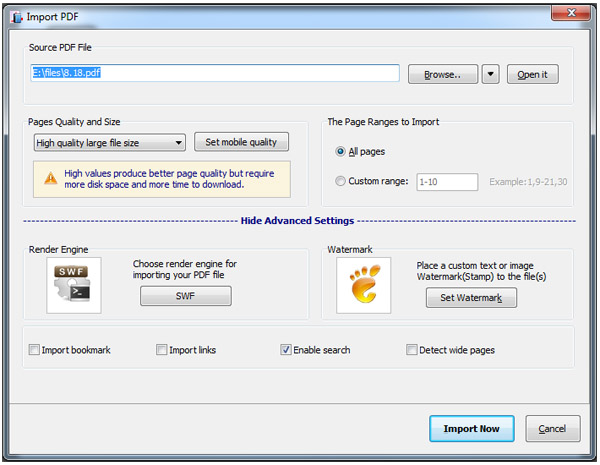
Task: Enable the Import bookmark checkbox
Action: click(x=34, y=350)
